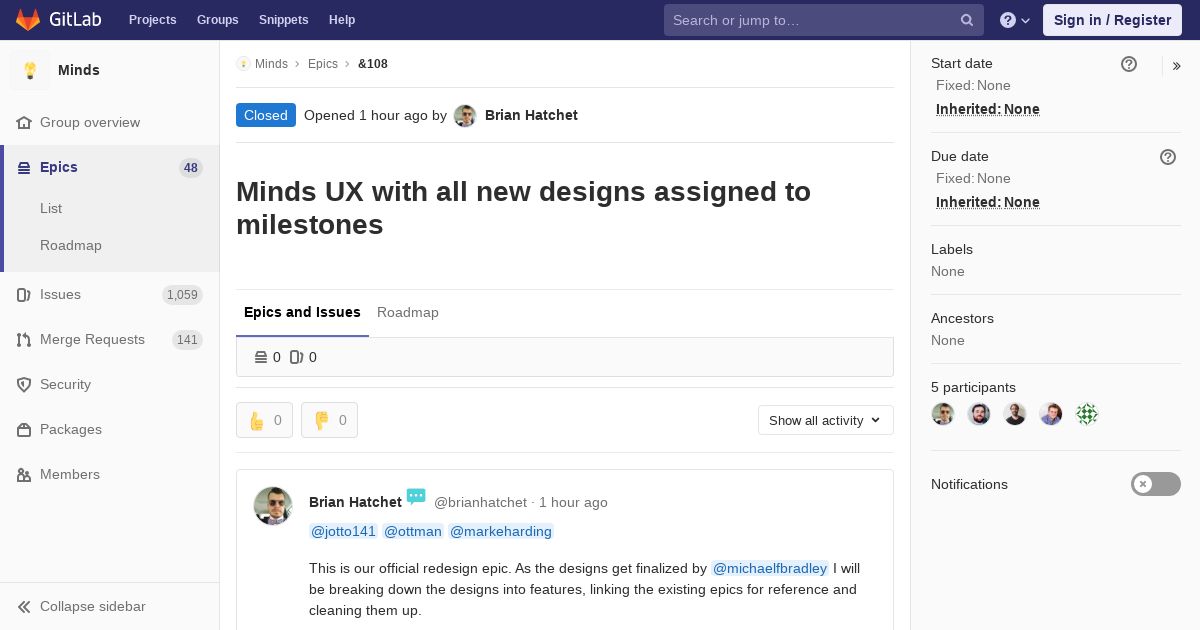Click the small Minds breadcrumb icon

(x=243, y=64)
